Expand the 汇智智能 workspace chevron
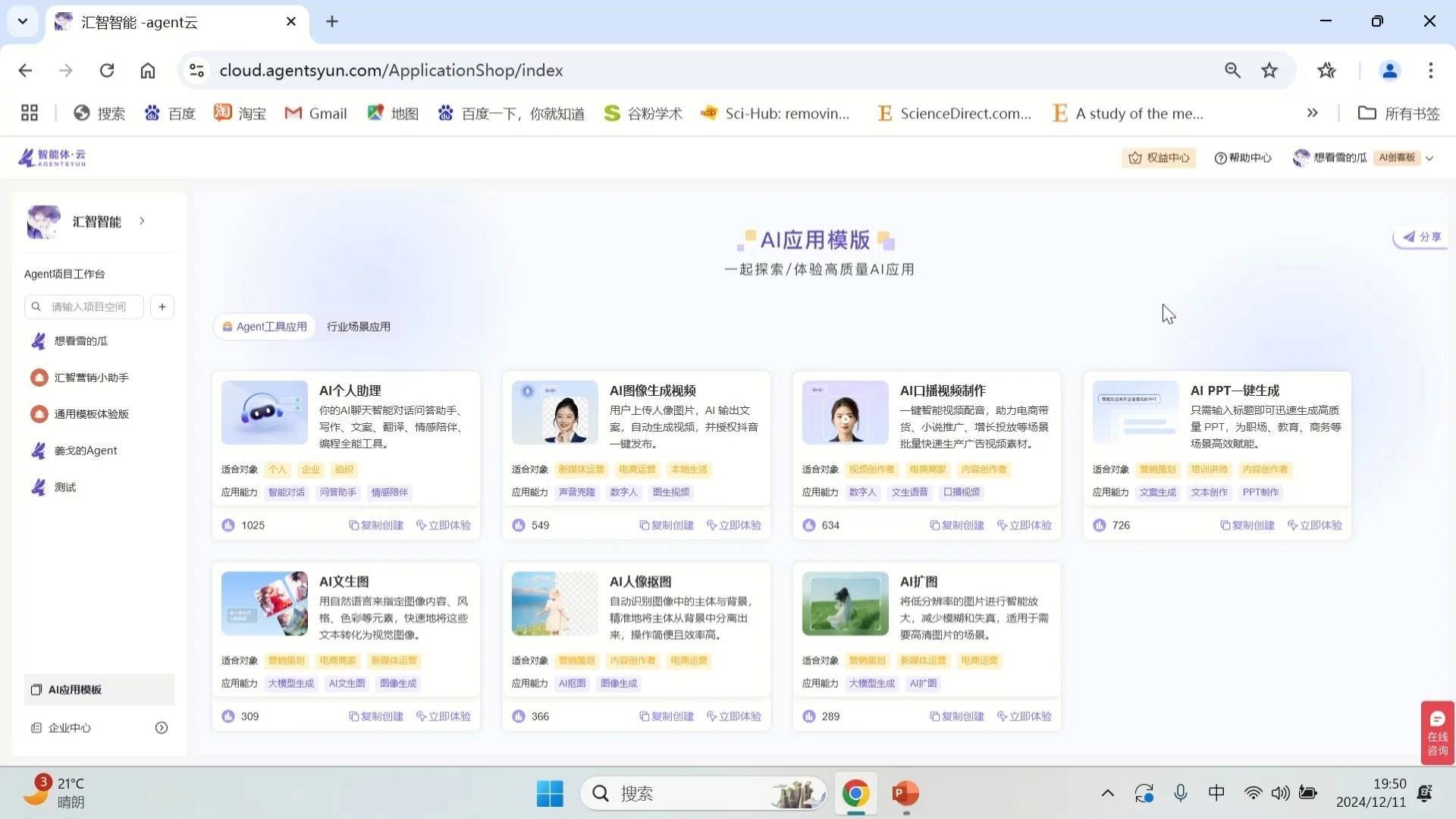Screen dimensions: 1456x819 [x=141, y=221]
